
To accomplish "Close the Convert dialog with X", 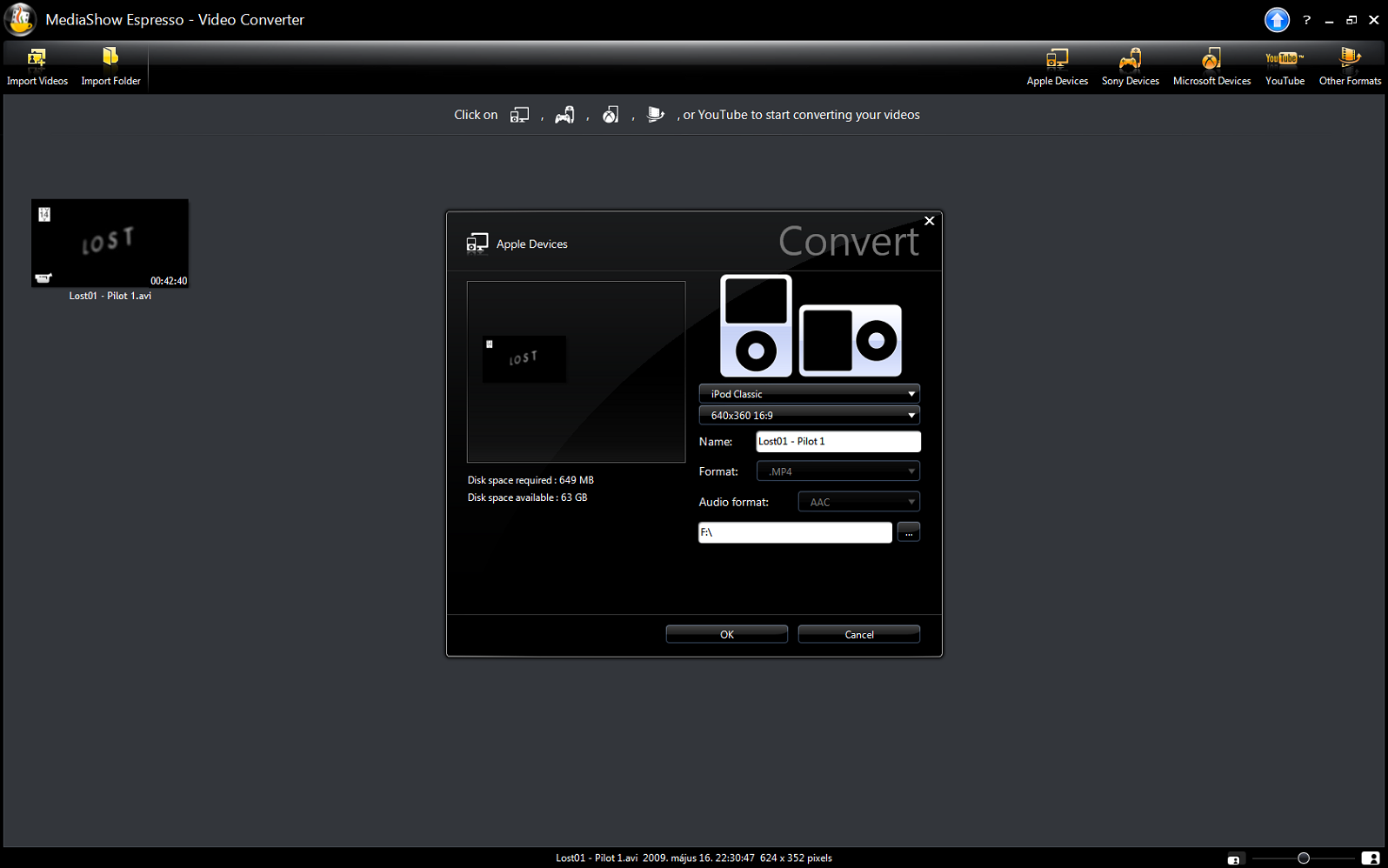I will click(x=929, y=221).
